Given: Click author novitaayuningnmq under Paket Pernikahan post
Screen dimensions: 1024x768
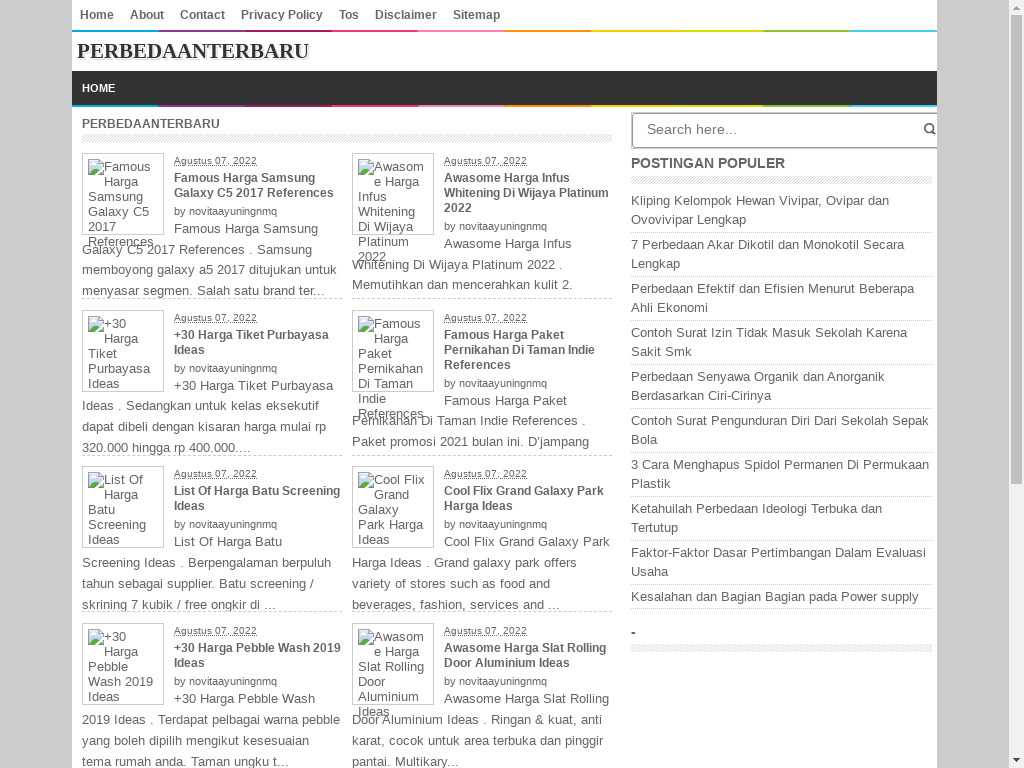Looking at the screenshot, I should (x=503, y=383).
